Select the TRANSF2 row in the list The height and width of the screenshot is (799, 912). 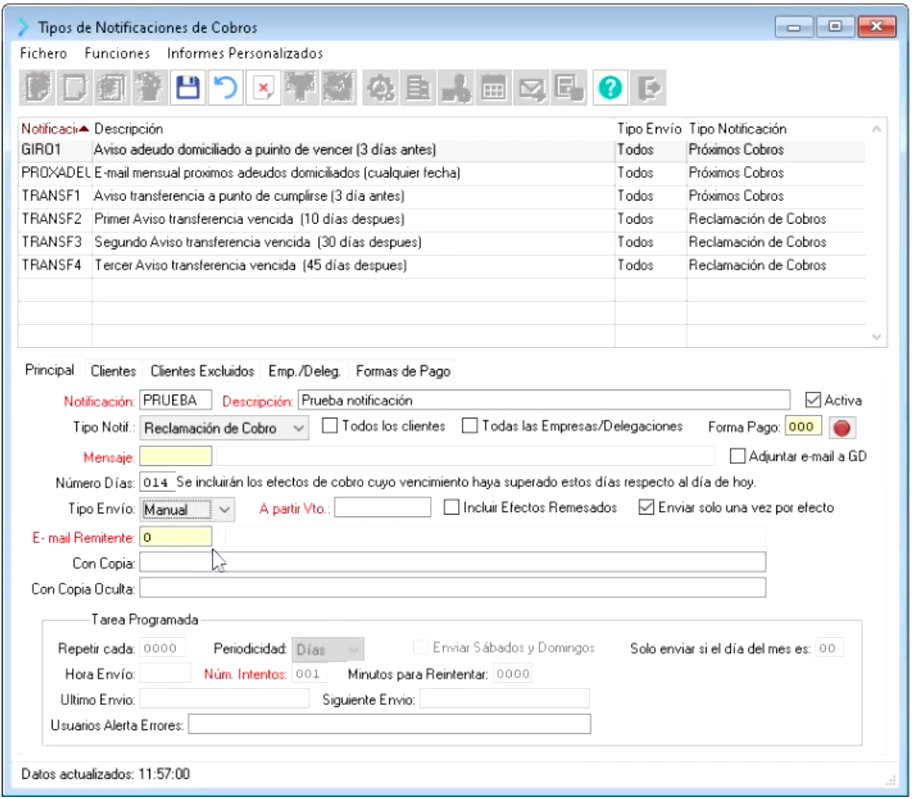300,219
